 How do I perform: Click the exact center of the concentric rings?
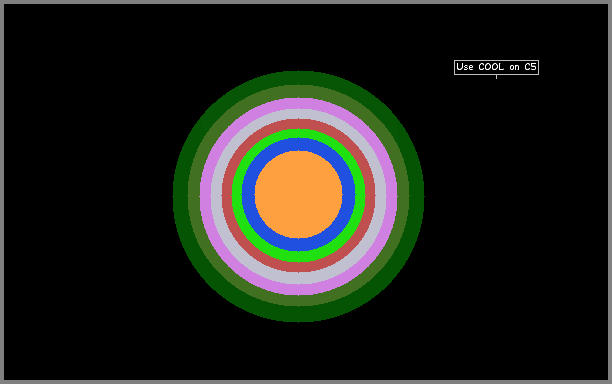pos(299,194)
